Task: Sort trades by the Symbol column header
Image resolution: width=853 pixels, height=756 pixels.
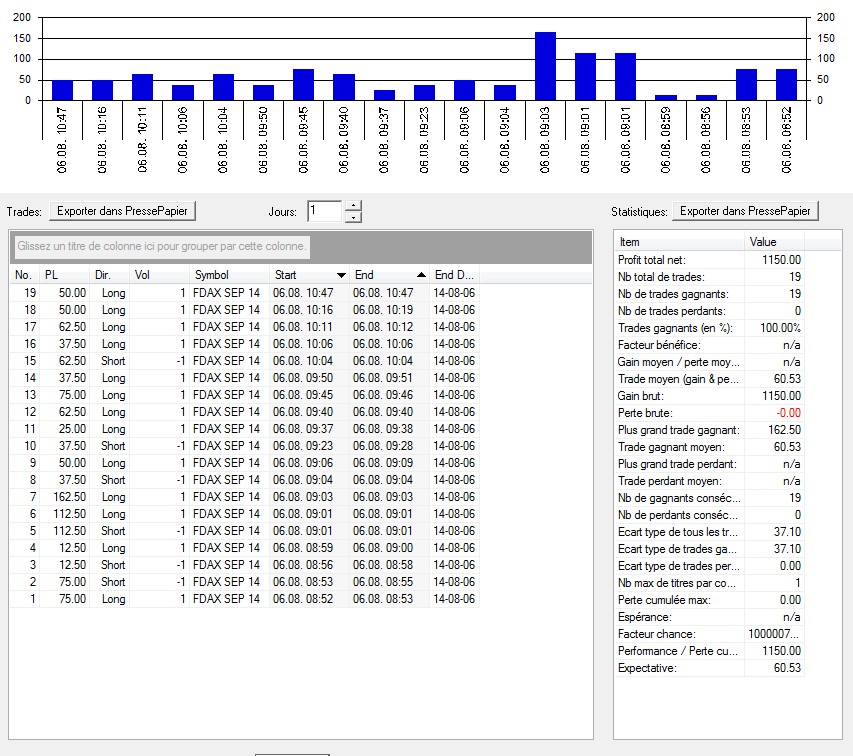Action: coord(228,275)
